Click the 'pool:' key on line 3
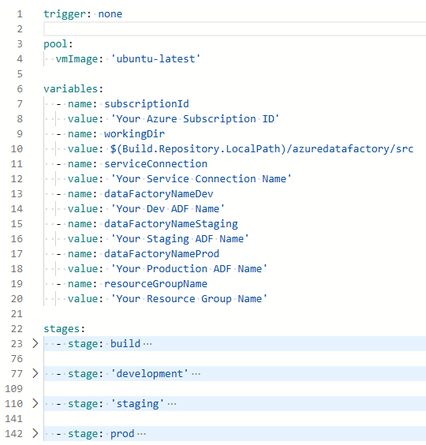426x445 pixels. (x=58, y=44)
